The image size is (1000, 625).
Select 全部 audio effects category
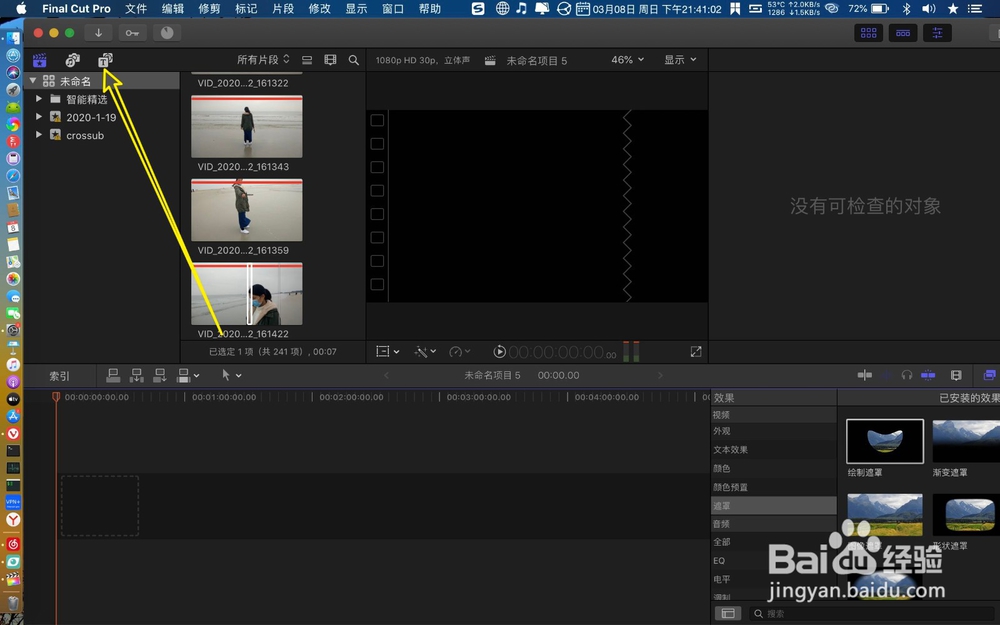coord(774,542)
